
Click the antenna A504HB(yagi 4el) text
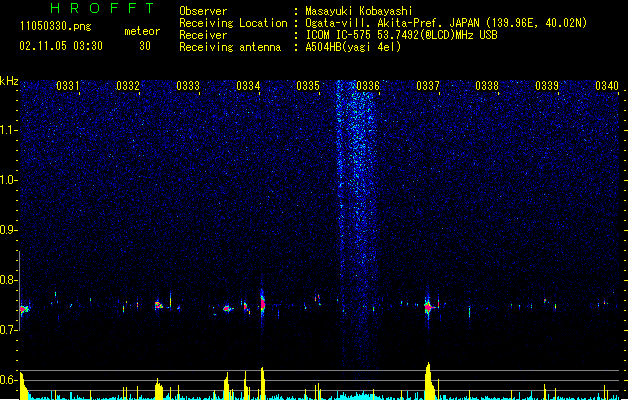point(353,47)
